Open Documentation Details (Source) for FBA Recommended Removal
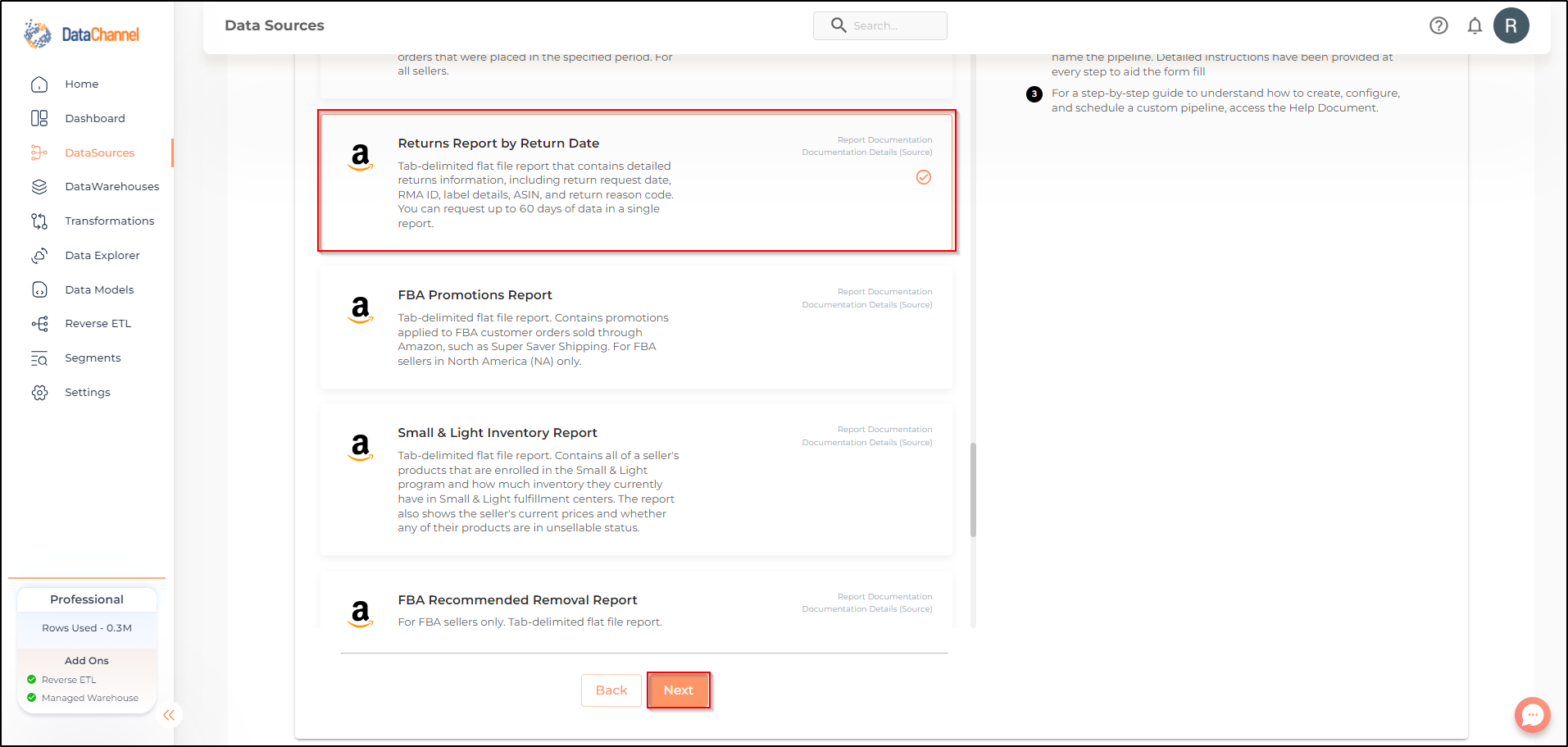 pyautogui.click(x=867, y=609)
